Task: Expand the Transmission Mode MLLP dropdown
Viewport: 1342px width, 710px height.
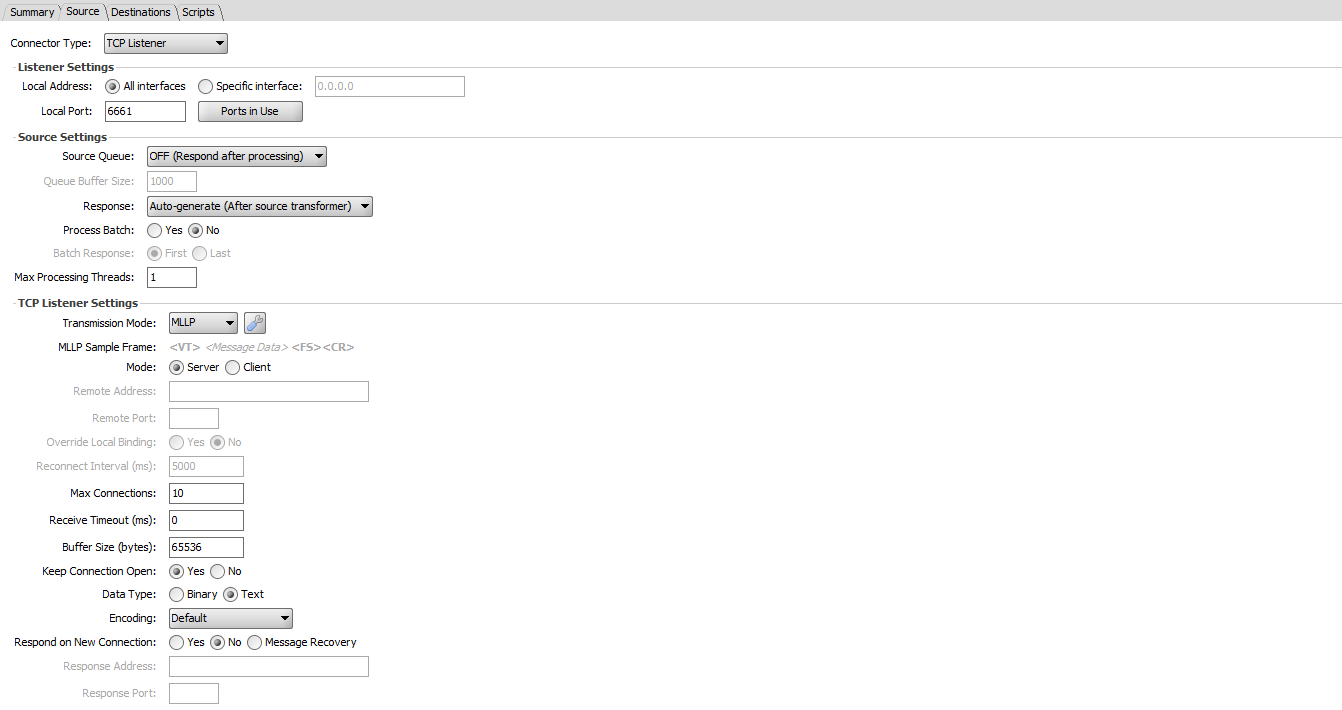Action: pyautogui.click(x=203, y=323)
